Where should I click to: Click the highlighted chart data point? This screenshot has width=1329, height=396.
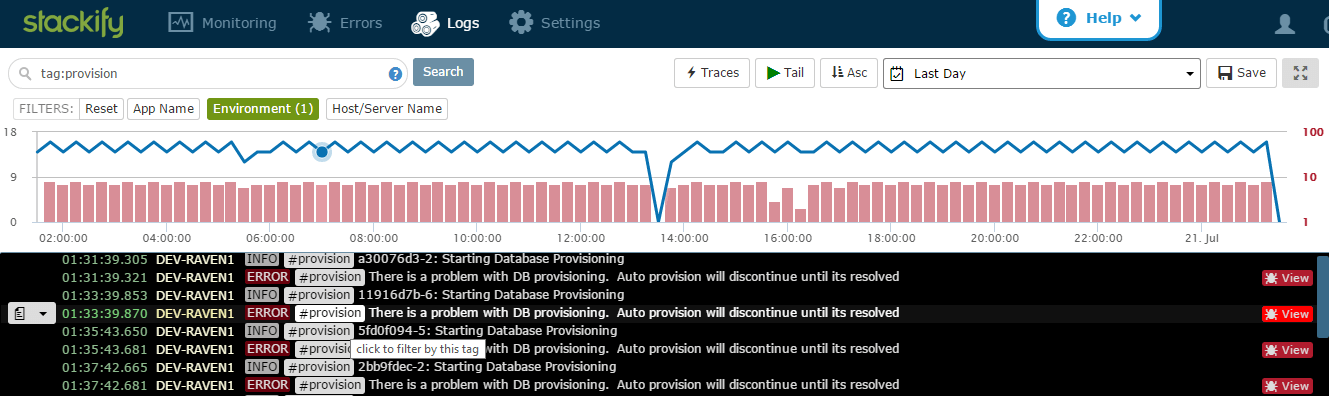[x=322, y=152]
